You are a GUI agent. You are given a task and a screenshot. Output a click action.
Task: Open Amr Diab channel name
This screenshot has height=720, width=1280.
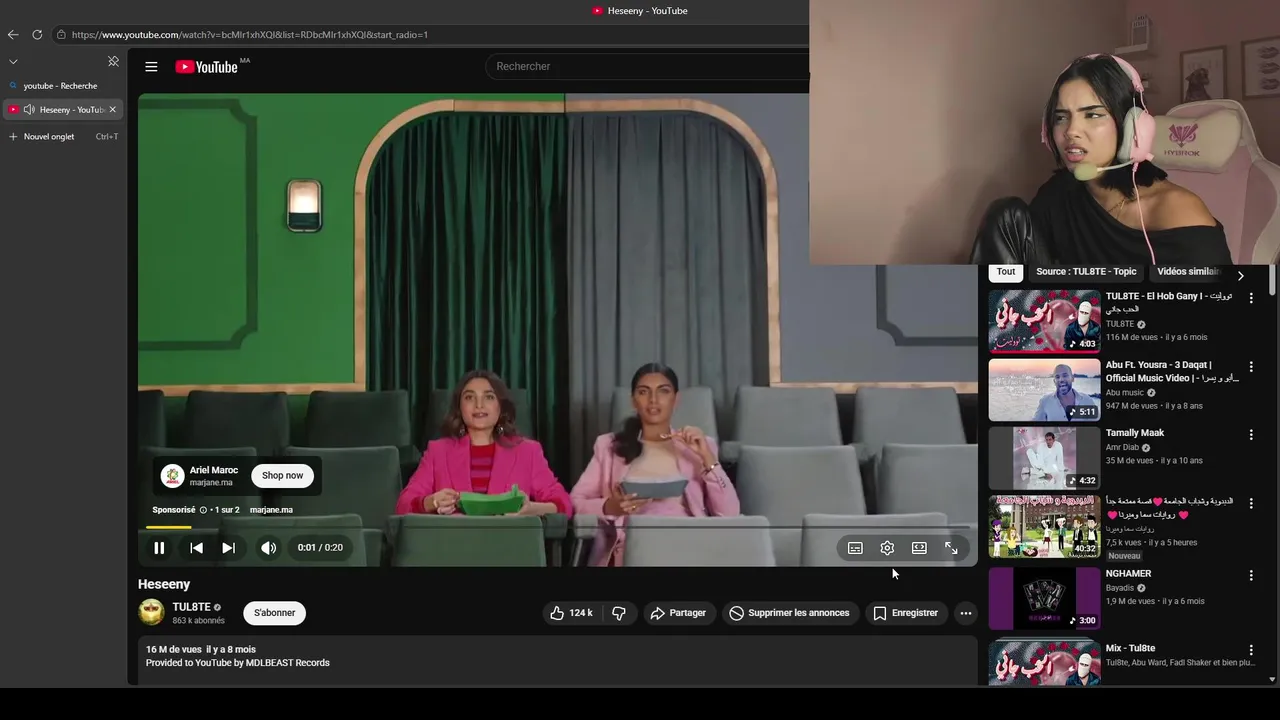tap(1122, 447)
